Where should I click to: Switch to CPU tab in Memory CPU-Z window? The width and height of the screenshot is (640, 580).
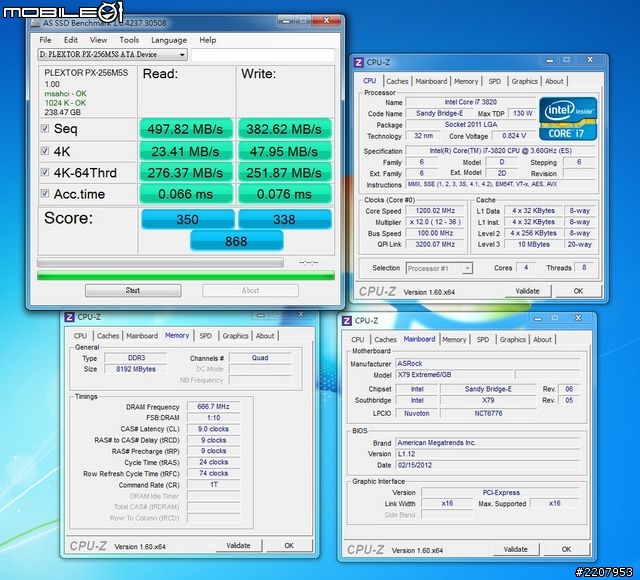(80, 336)
